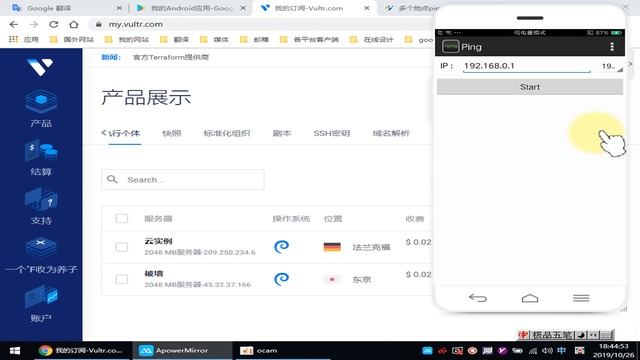Click the 东京 location text
This screenshot has height=360, width=640.
pyautogui.click(x=362, y=280)
